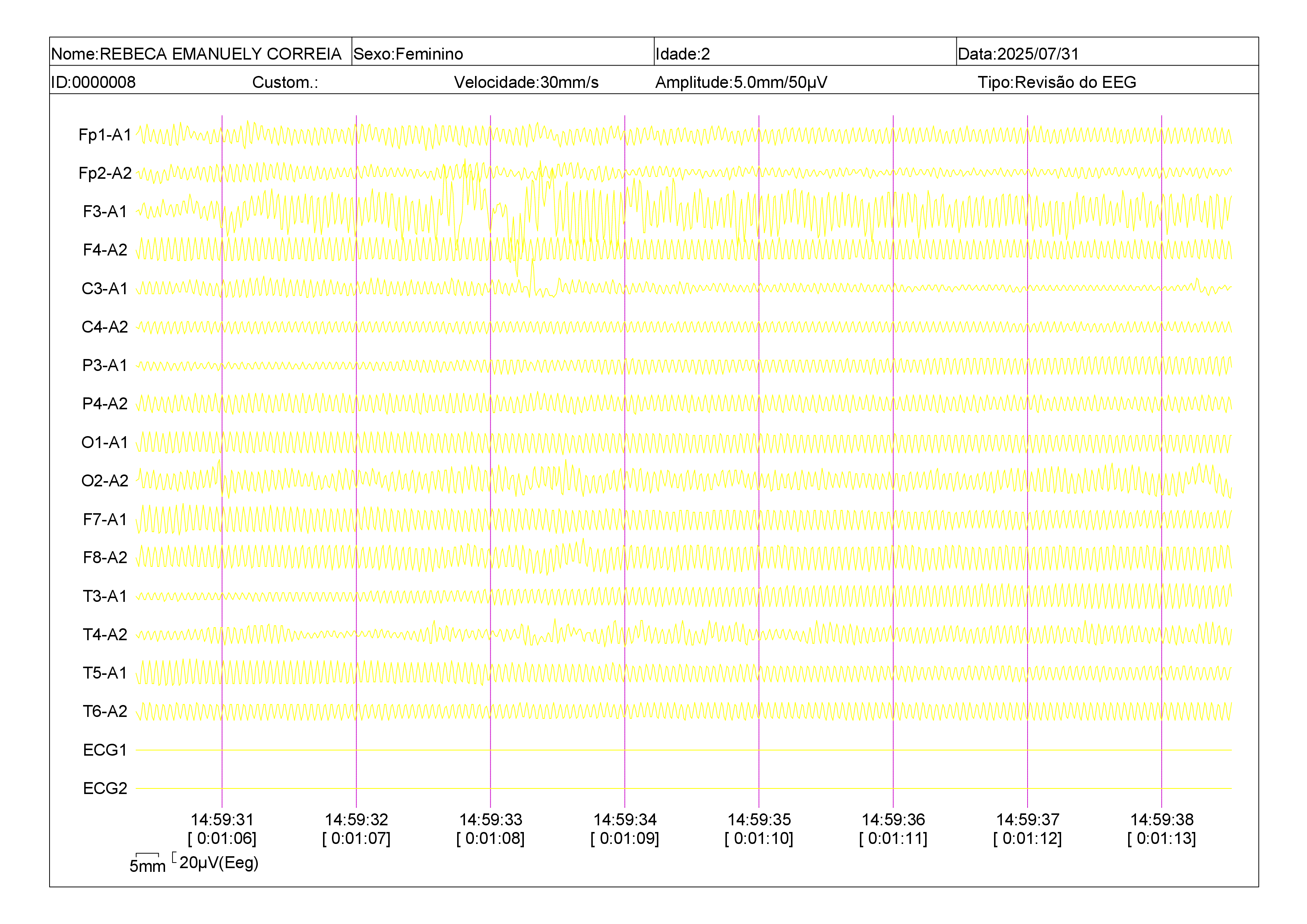Select the ECG1 channel label
The width and height of the screenshot is (1307, 924).
[x=105, y=750]
